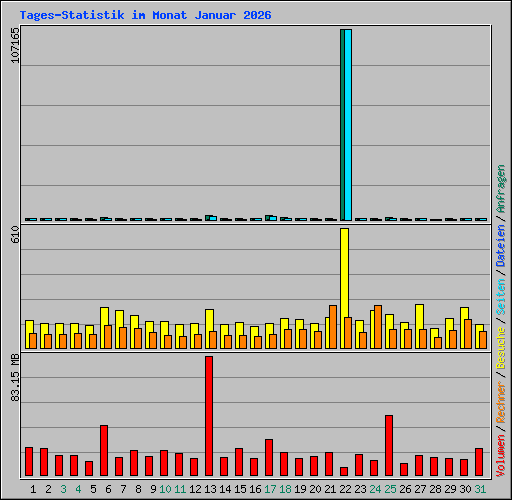Click day label 8 on the x-axis
This screenshot has width=512, height=500.
(x=138, y=489)
